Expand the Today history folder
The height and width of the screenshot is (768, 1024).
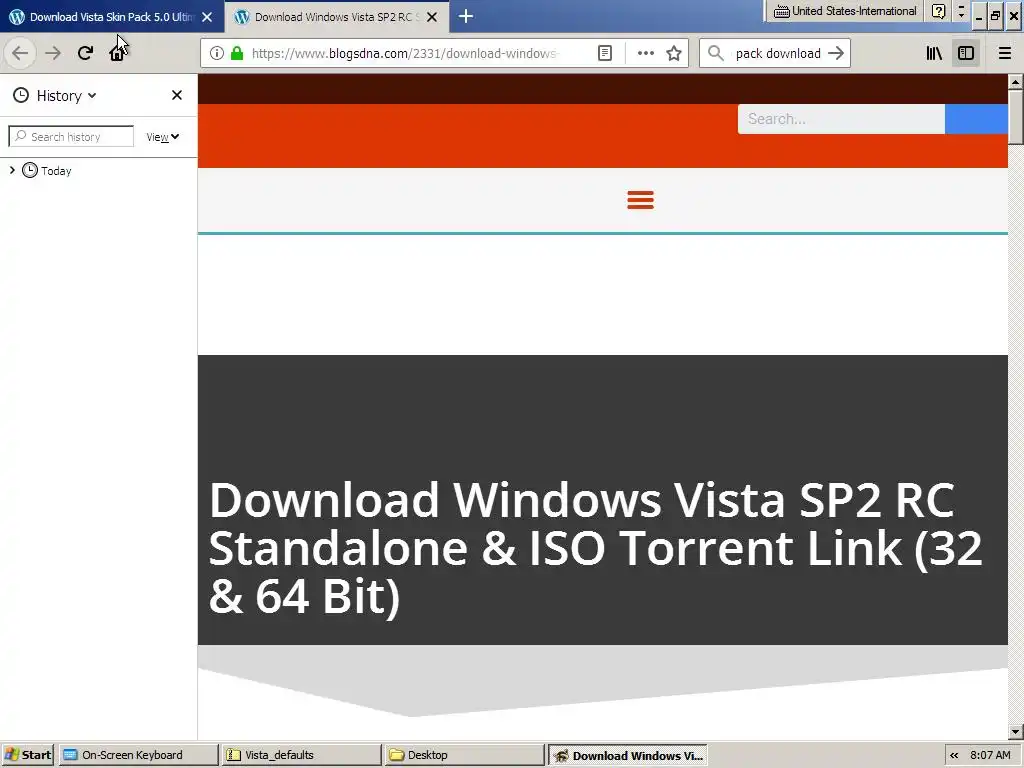click(12, 170)
